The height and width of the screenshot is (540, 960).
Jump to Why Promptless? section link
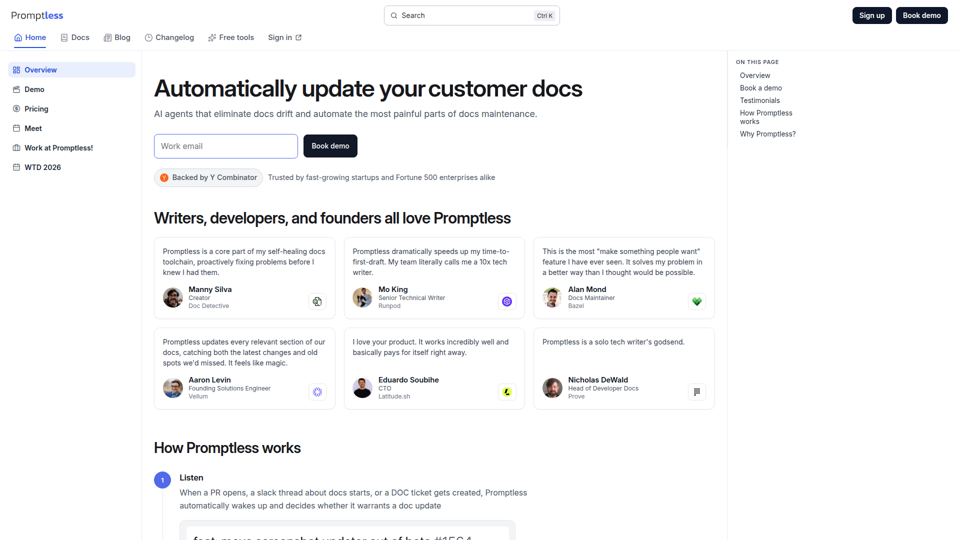pos(768,134)
